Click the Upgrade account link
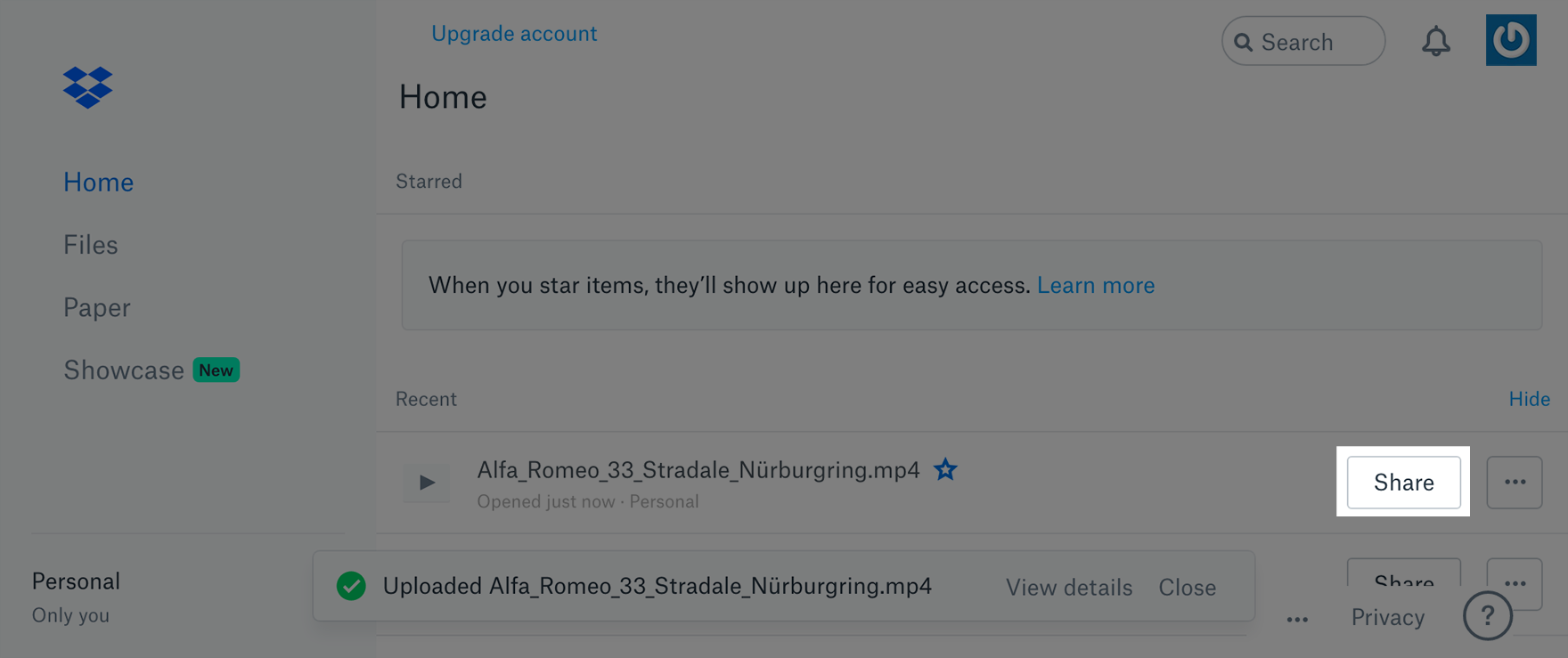 click(x=514, y=34)
